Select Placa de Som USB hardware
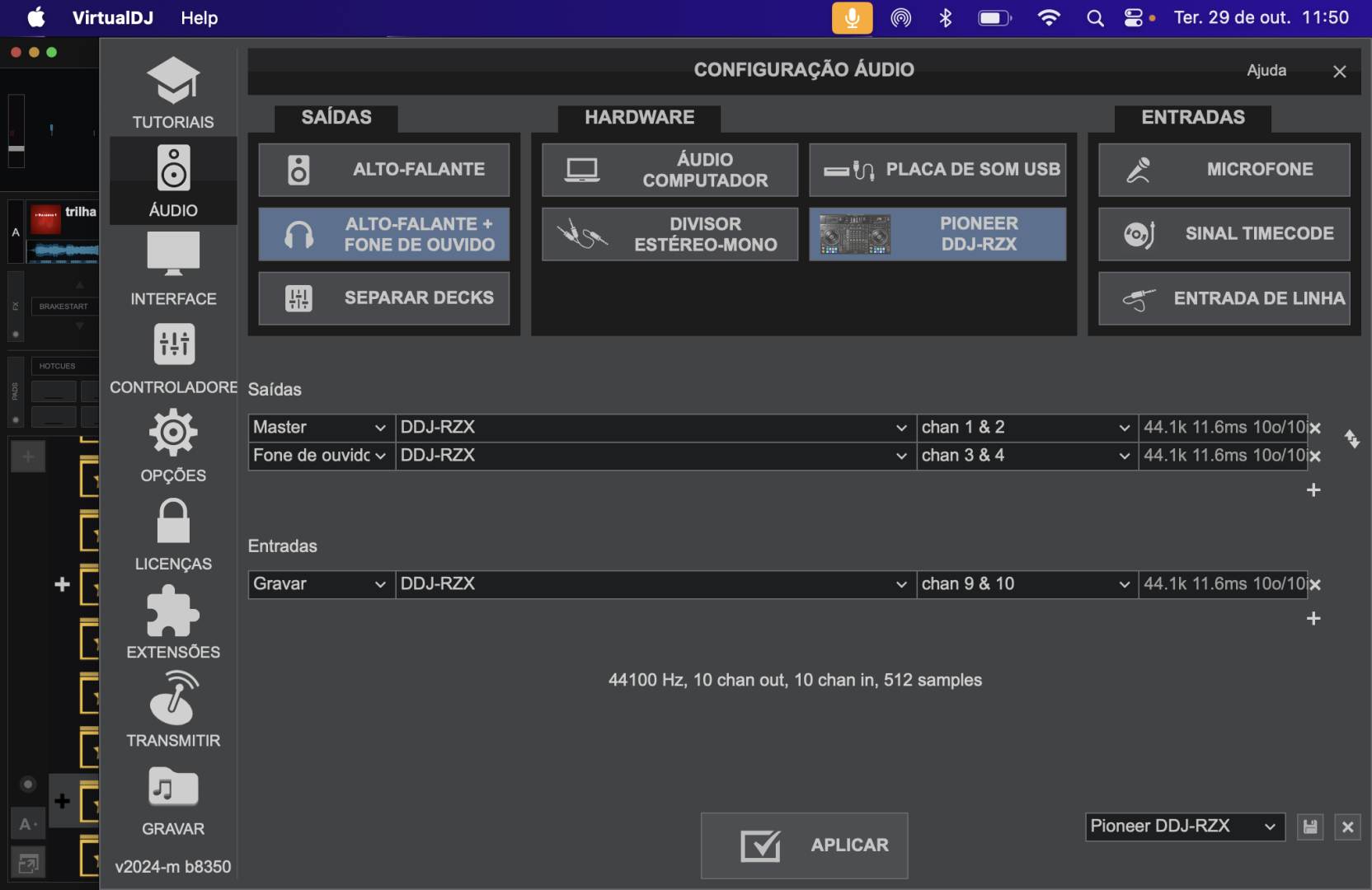 [937, 170]
